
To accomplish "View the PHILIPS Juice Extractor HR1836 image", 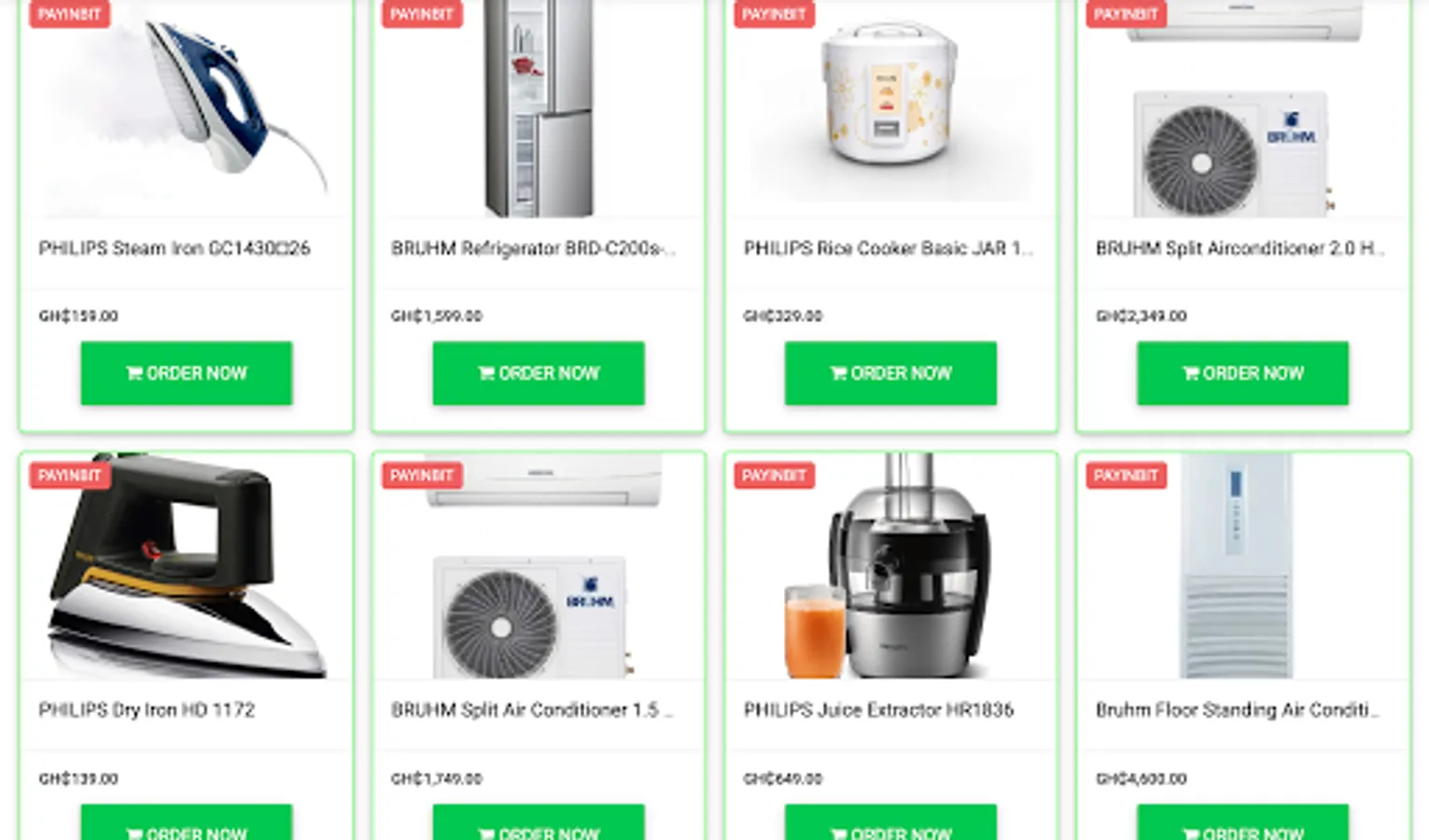I will pos(890,567).
